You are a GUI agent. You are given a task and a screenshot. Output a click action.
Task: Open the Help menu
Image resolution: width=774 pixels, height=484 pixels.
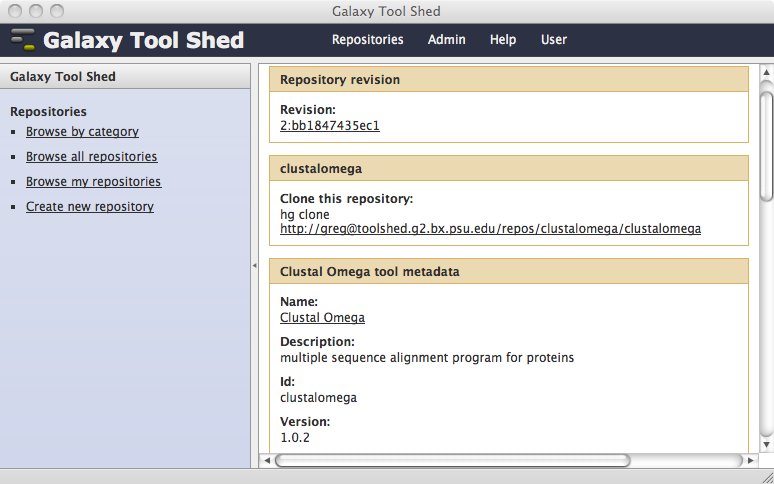(x=503, y=39)
